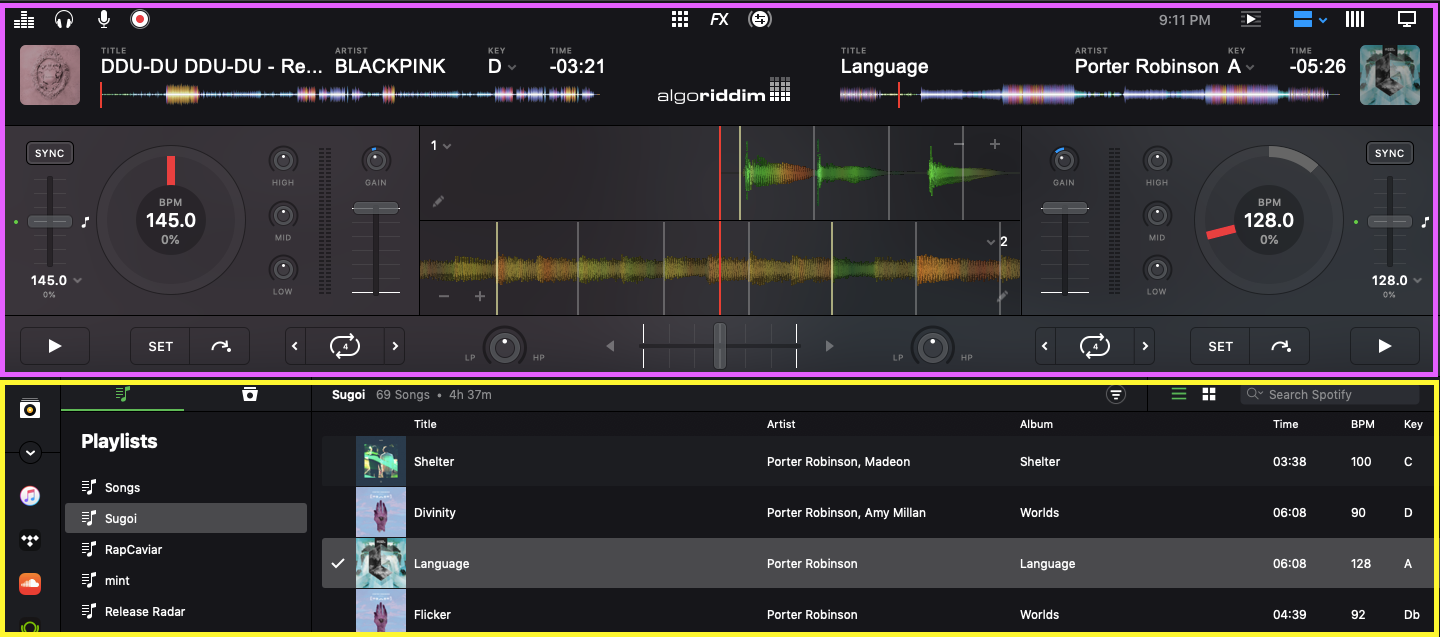Viewport: 1440px width, 637px height.
Task: Click the deck 1 MID EQ knob
Action: (283, 215)
